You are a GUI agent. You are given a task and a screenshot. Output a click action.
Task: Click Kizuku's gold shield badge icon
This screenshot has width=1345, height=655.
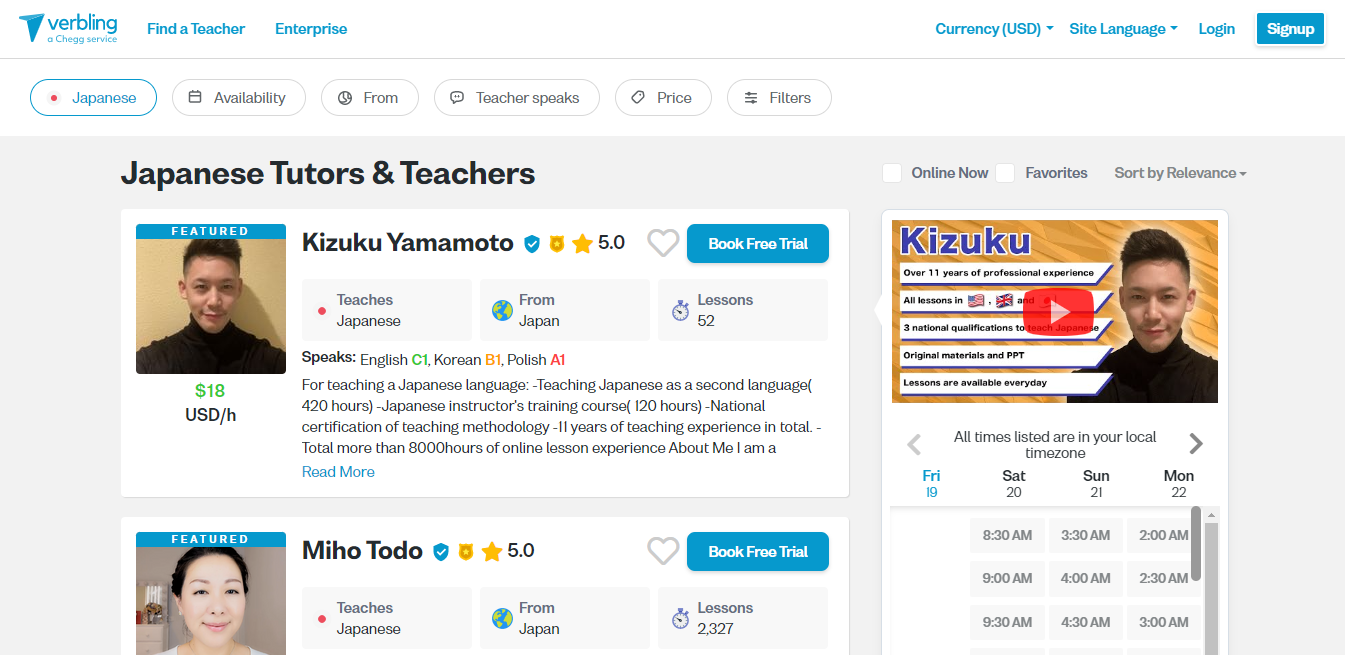(557, 243)
